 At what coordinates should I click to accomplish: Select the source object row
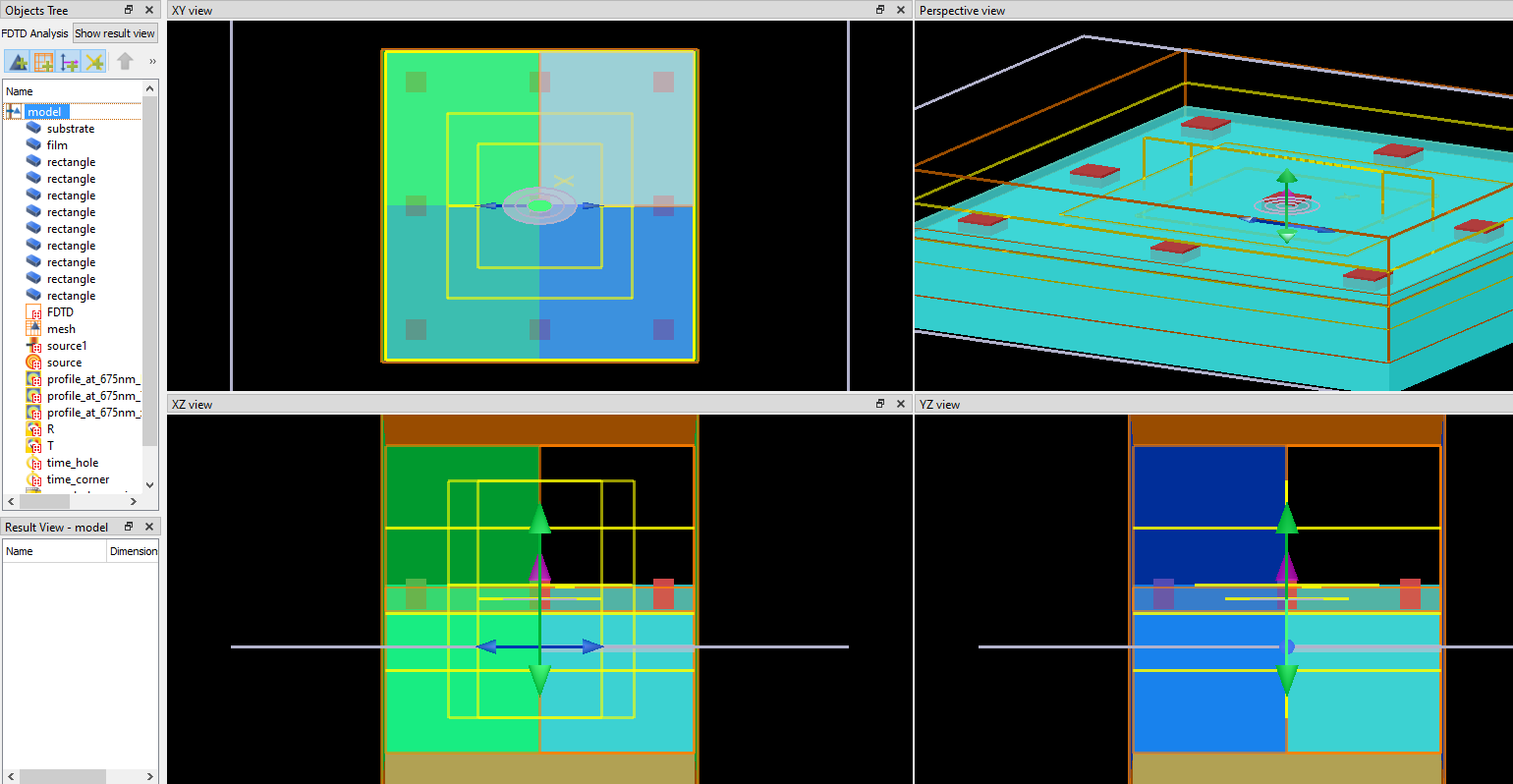click(x=64, y=363)
